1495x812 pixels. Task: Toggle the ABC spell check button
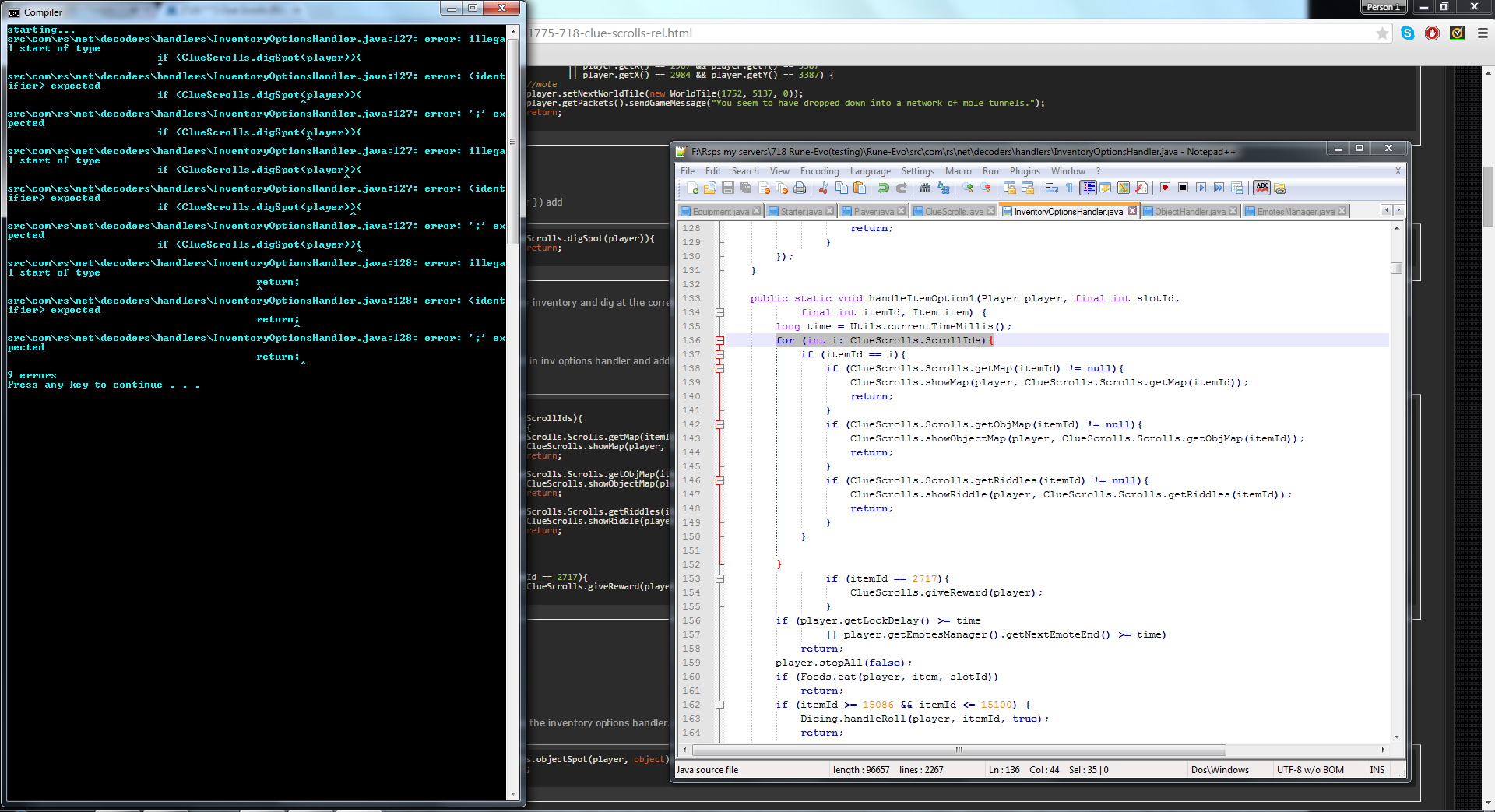pos(1262,188)
